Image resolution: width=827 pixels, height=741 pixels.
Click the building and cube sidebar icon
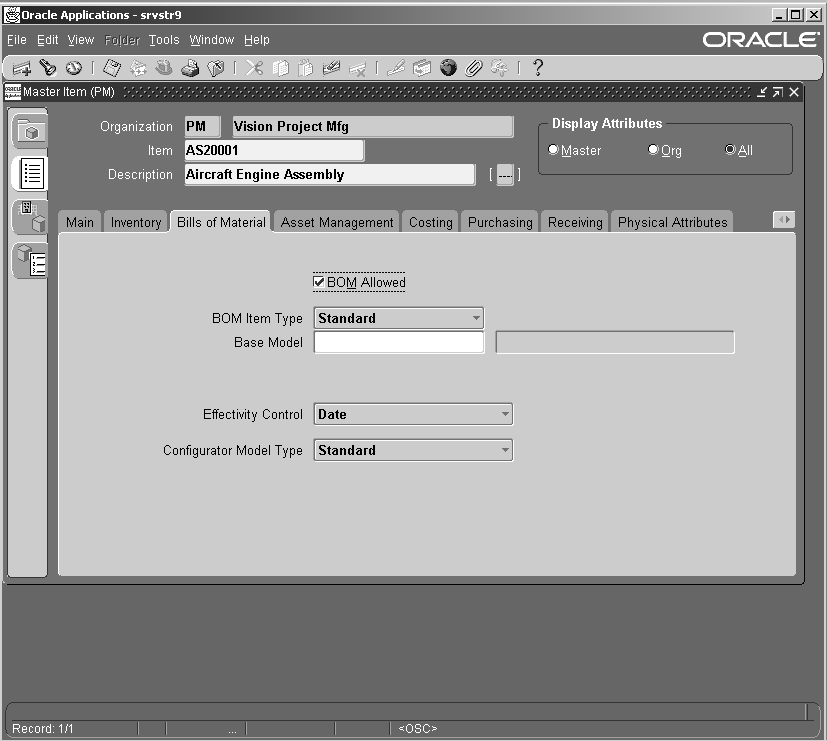tap(30, 217)
